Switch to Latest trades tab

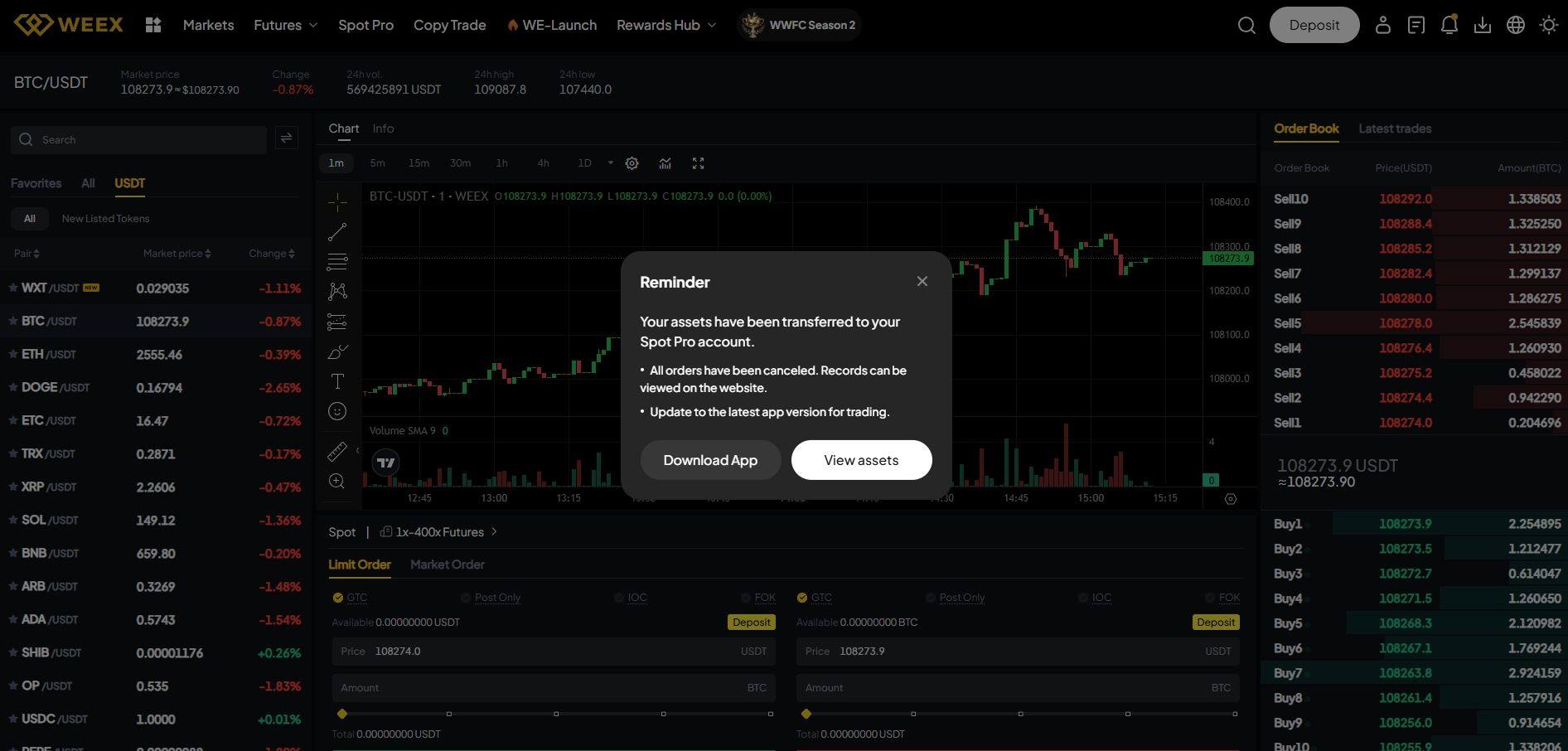click(x=1394, y=128)
